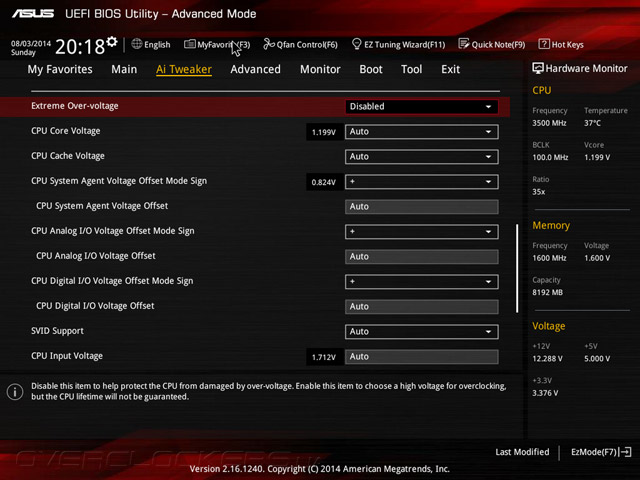The image size is (640, 480).
Task: Click the ASUS logo
Action: 33,14
